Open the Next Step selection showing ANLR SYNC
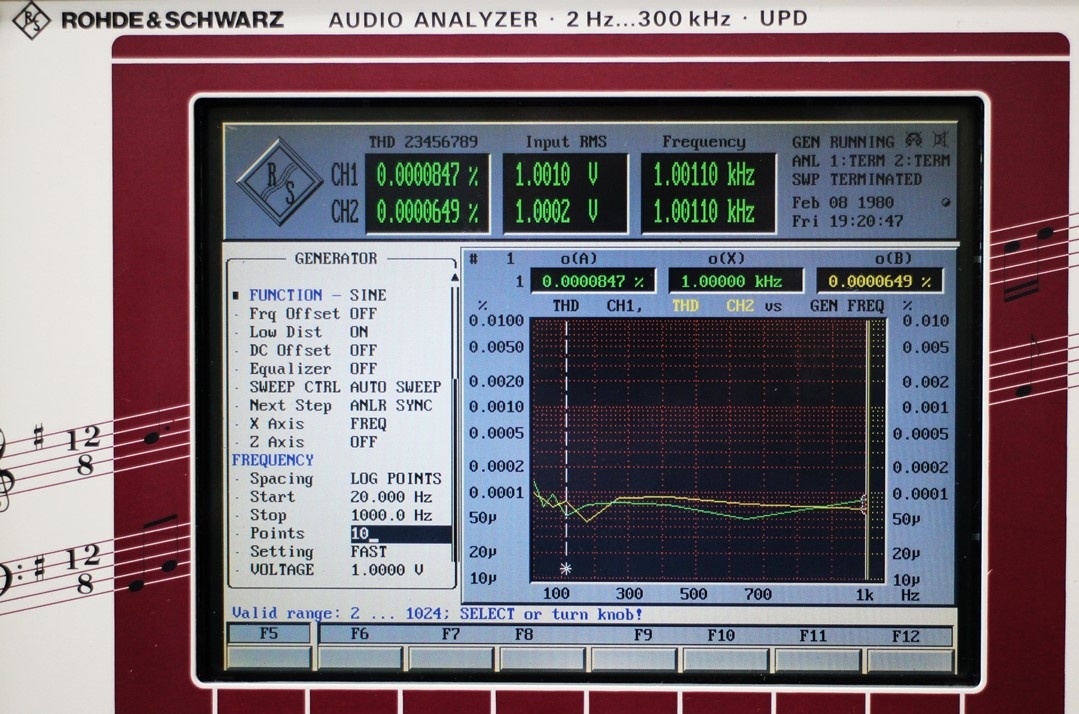Image resolution: width=1079 pixels, height=714 pixels. click(391, 405)
